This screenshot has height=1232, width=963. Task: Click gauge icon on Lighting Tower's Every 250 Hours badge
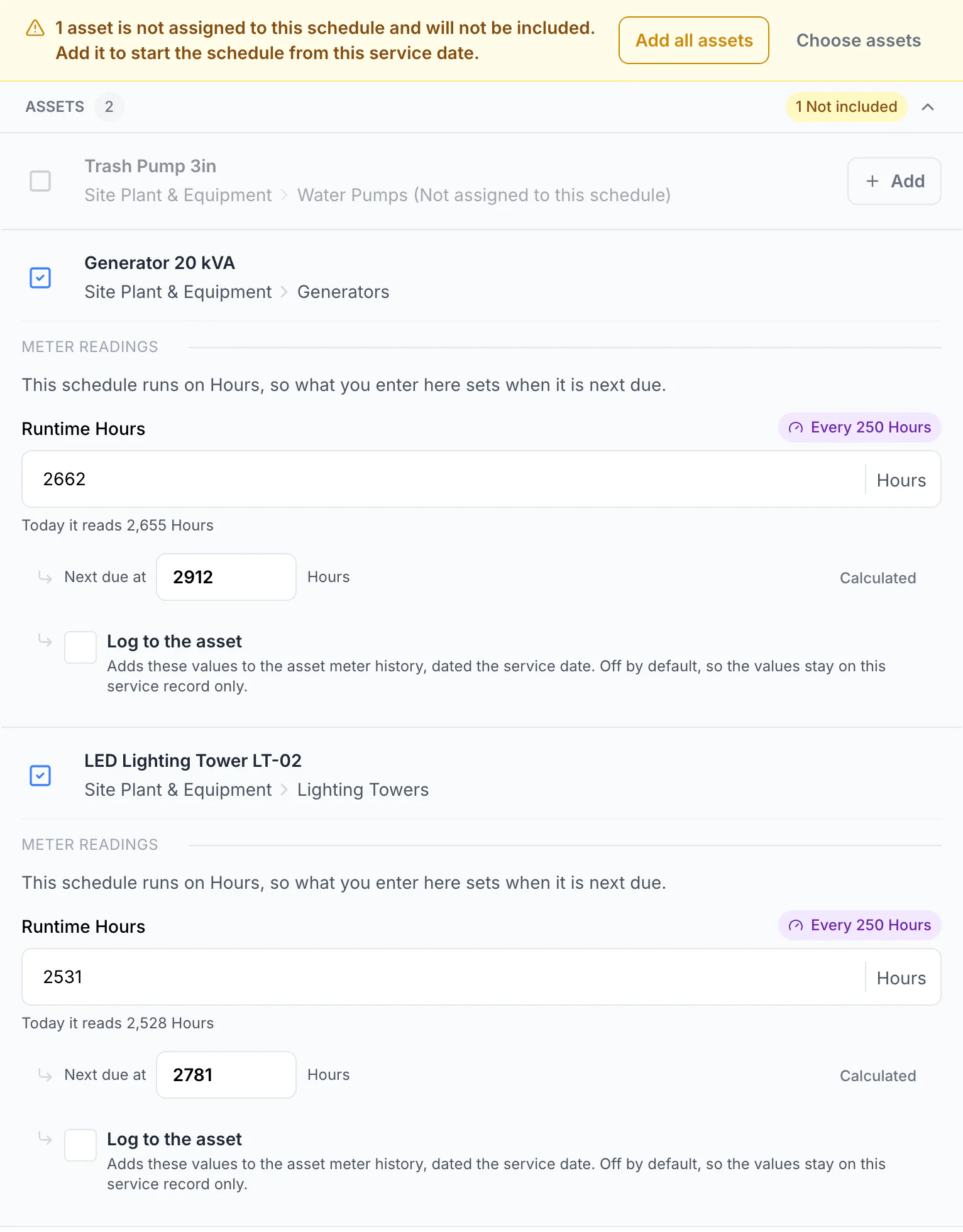(796, 926)
